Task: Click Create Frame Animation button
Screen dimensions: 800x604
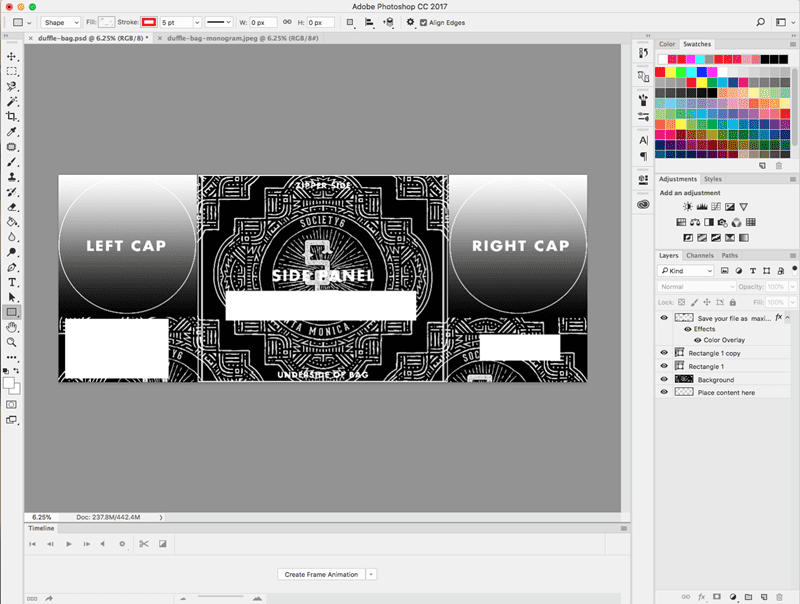Action: point(321,574)
